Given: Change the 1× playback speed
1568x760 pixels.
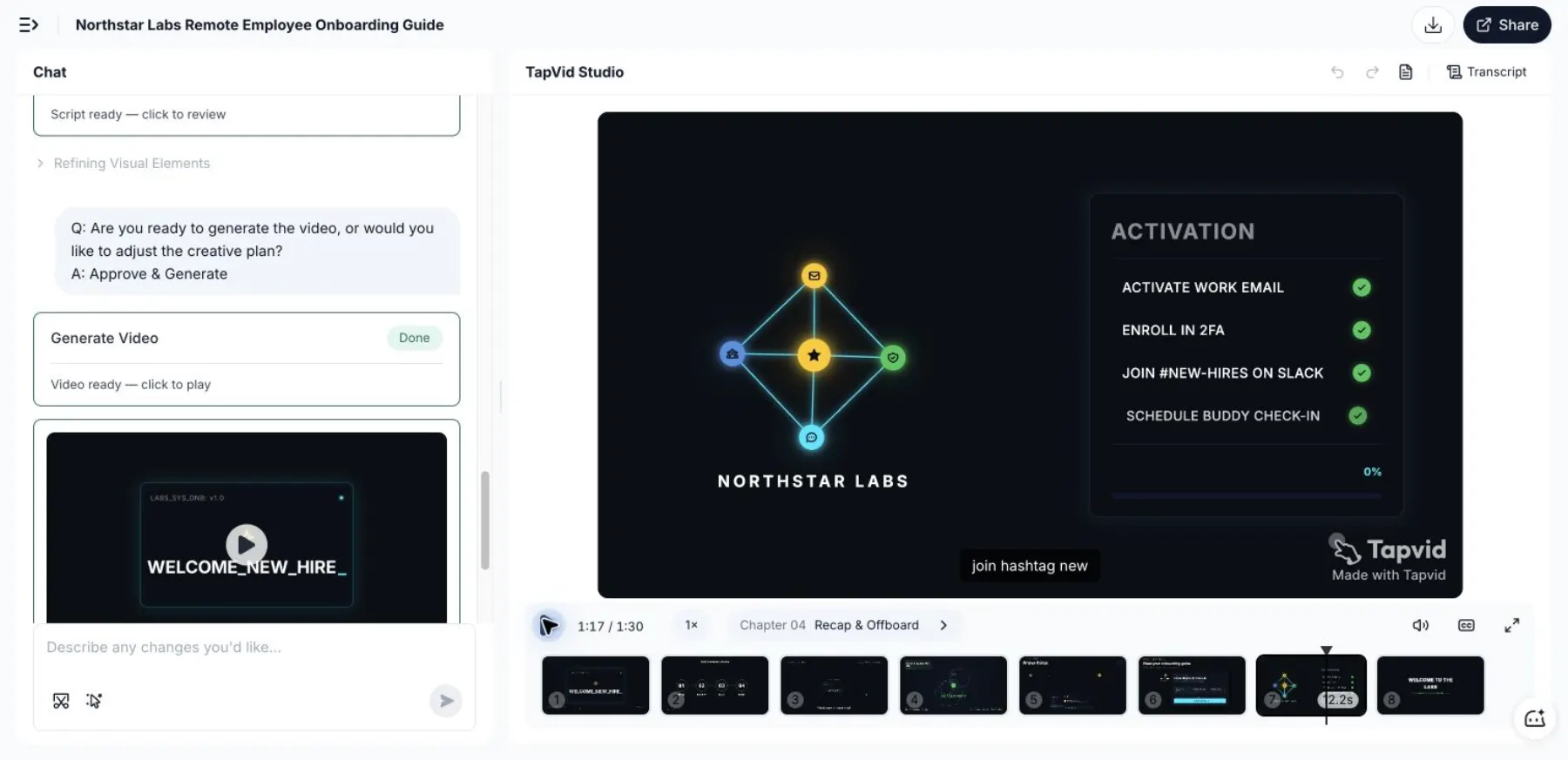Looking at the screenshot, I should pyautogui.click(x=691, y=625).
